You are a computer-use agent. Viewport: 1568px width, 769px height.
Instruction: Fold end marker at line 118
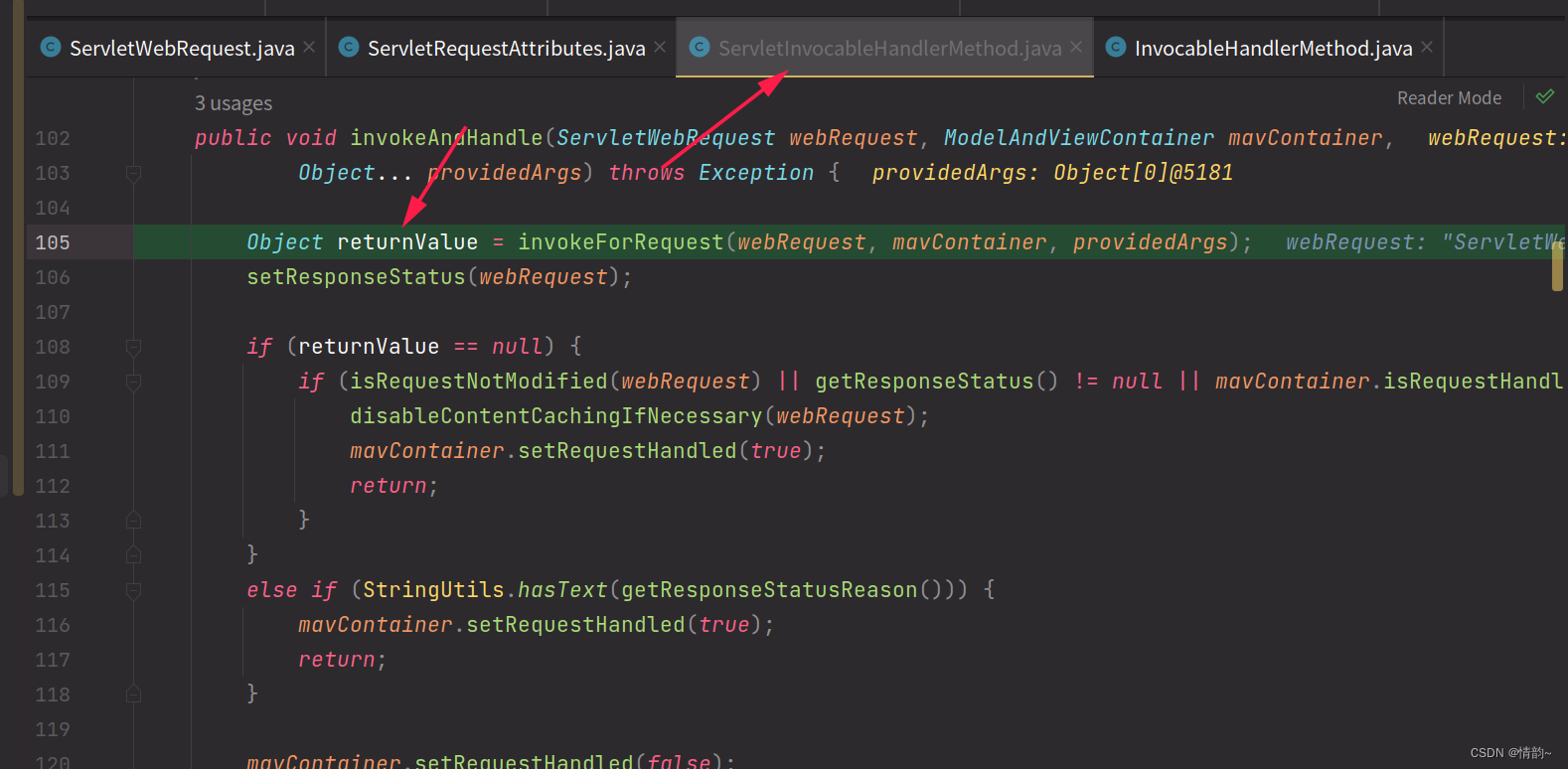click(x=133, y=694)
